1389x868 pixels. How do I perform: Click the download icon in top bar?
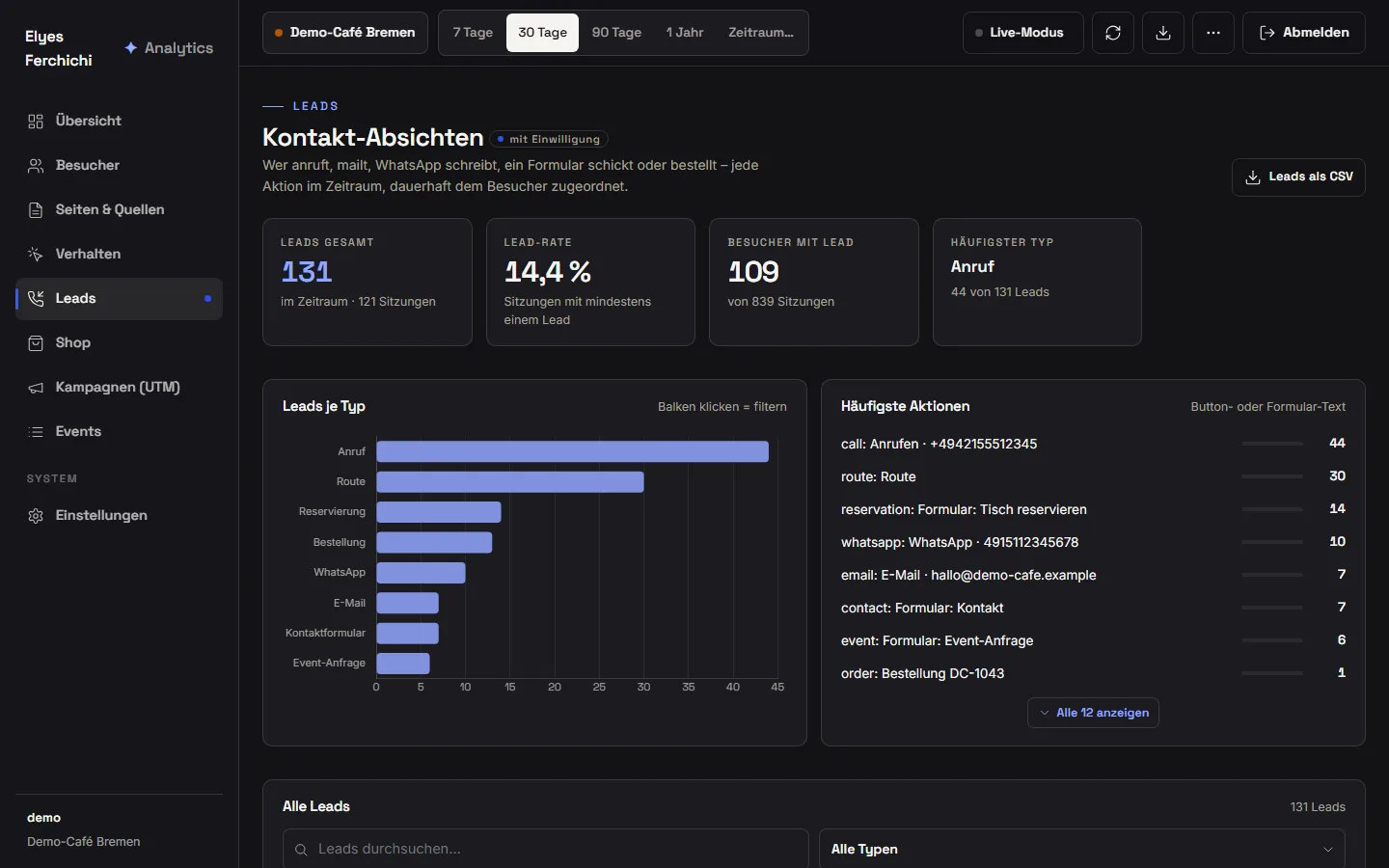click(x=1163, y=33)
